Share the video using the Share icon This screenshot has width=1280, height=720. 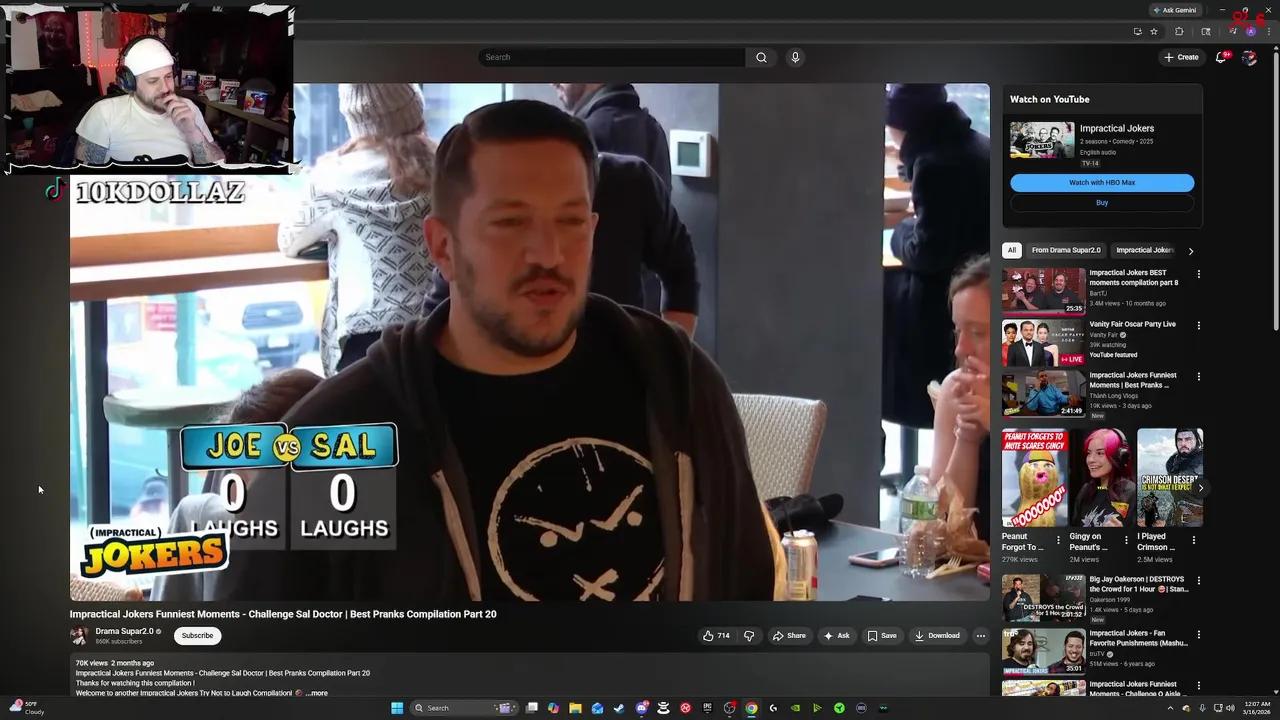pyautogui.click(x=790, y=636)
